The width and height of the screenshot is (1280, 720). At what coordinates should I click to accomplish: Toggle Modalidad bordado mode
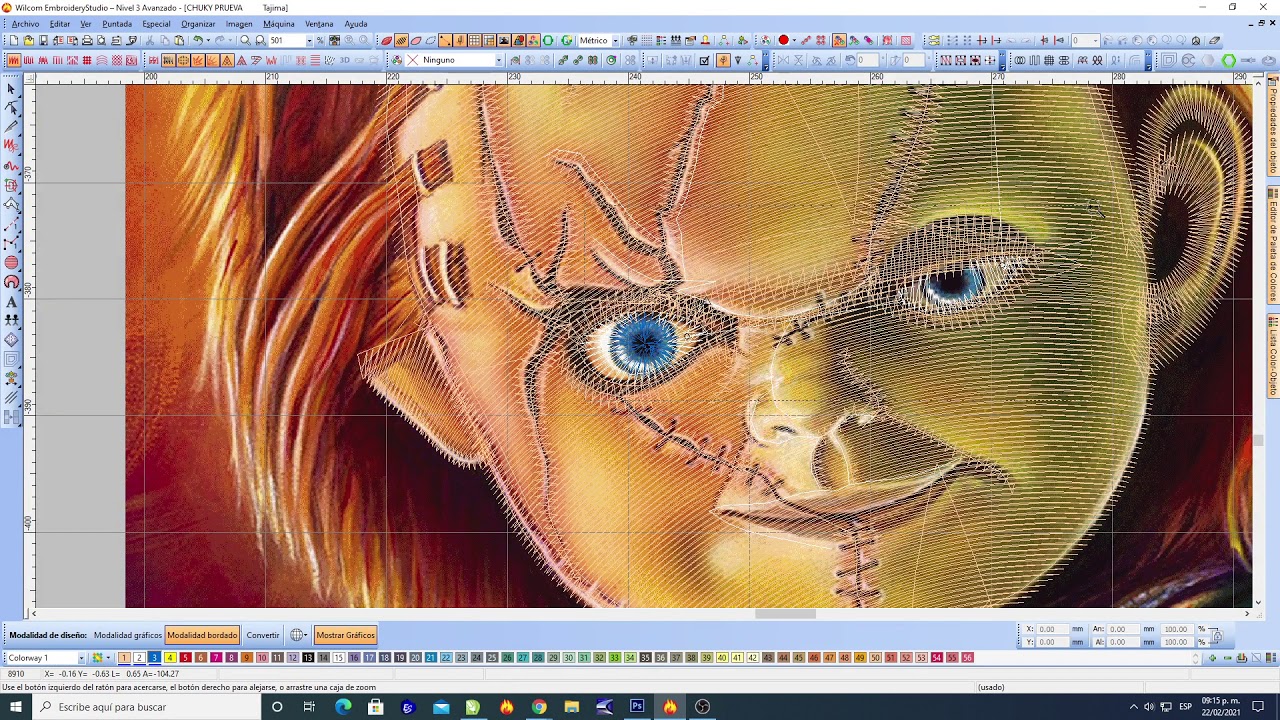(202, 635)
